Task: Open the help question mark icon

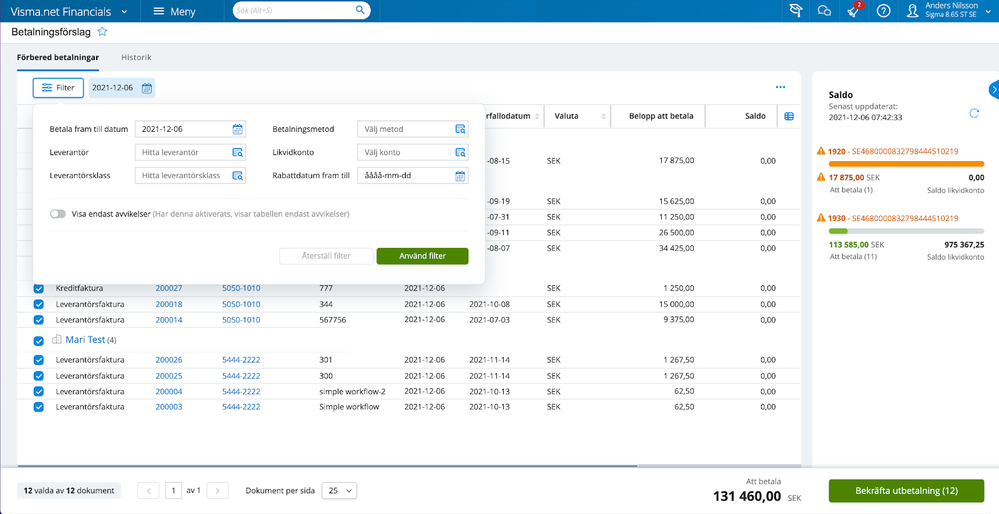Action: pos(883,11)
